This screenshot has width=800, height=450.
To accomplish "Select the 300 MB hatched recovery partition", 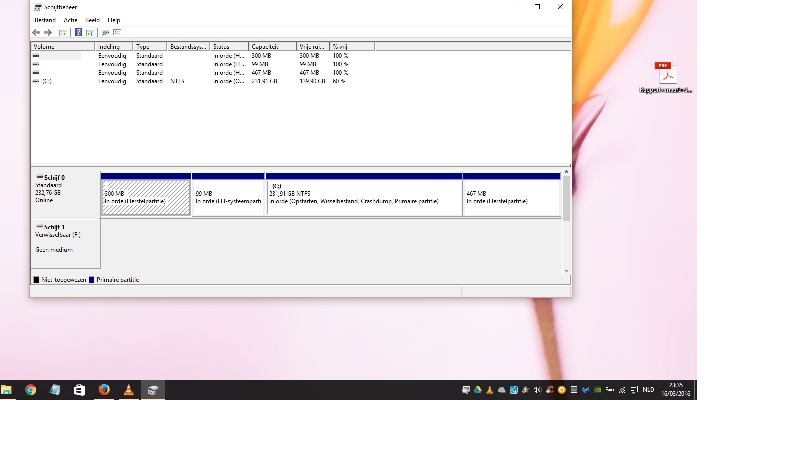I will [x=145, y=197].
